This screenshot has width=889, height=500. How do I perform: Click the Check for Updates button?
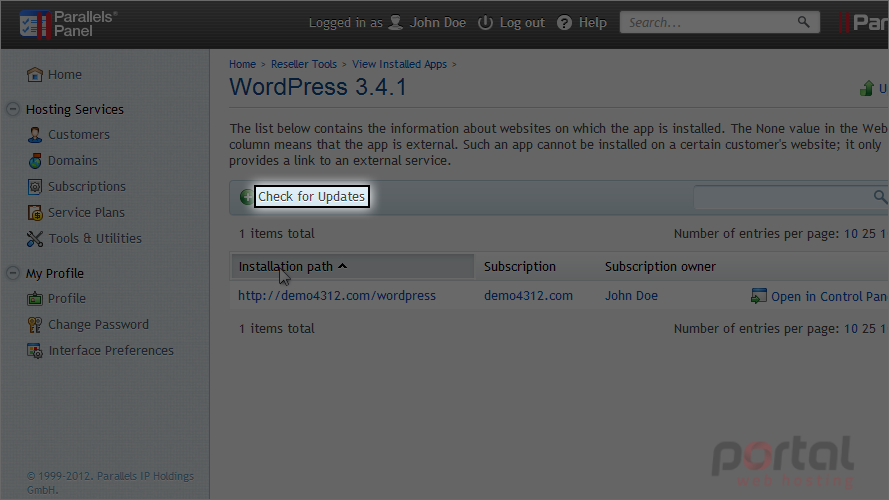point(311,196)
